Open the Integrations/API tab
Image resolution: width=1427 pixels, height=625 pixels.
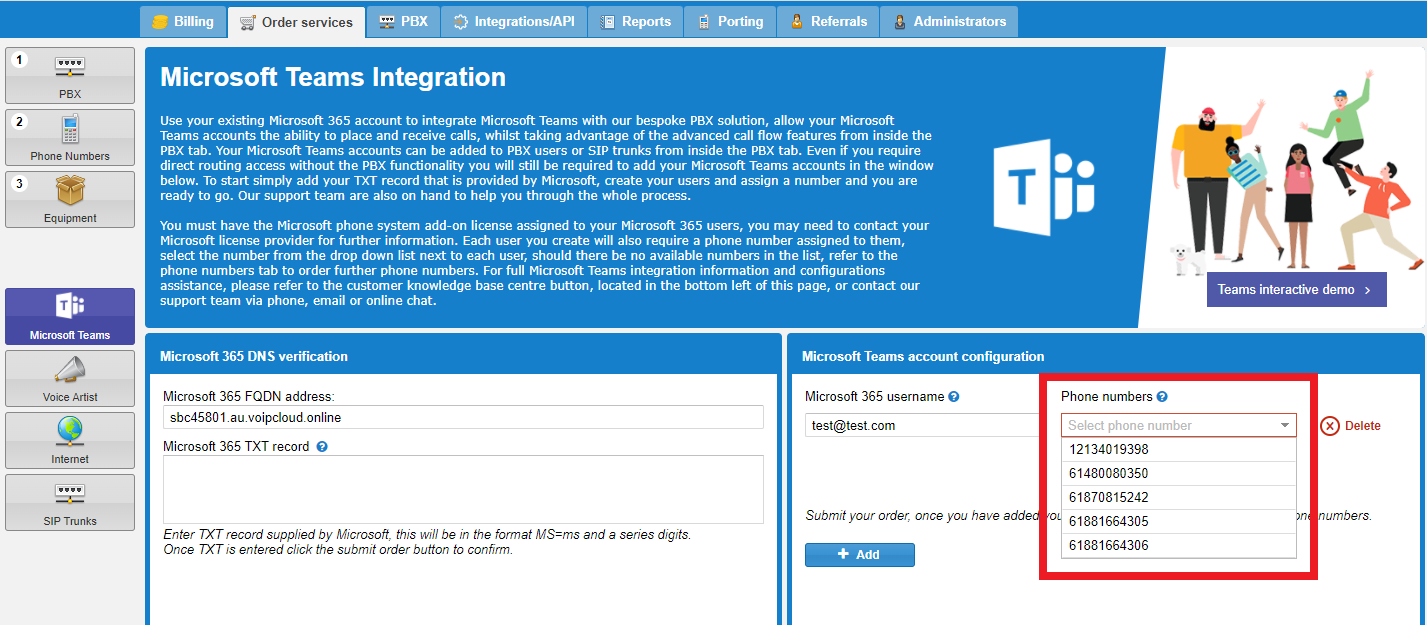click(x=513, y=21)
